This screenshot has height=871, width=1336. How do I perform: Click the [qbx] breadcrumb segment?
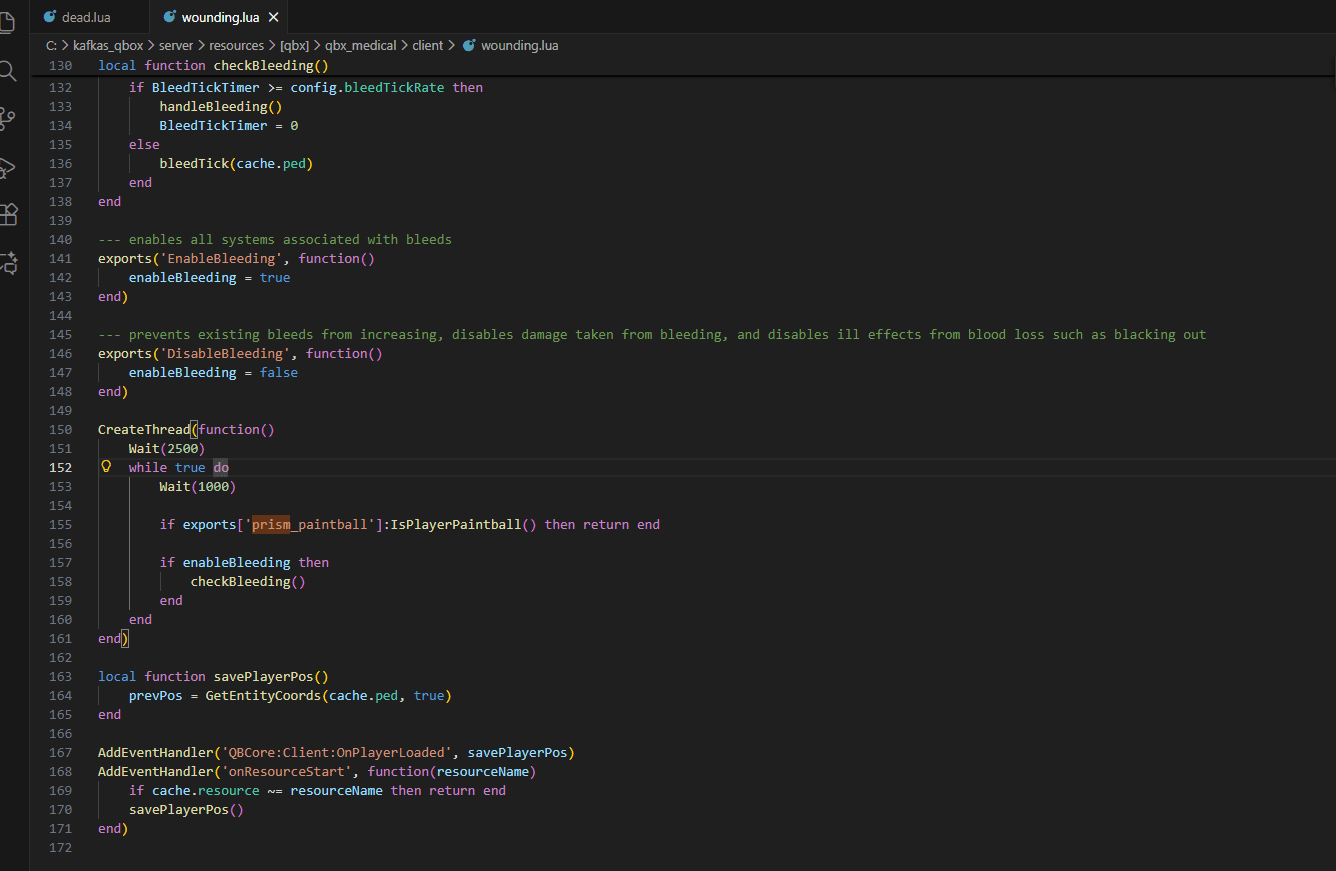click(294, 45)
